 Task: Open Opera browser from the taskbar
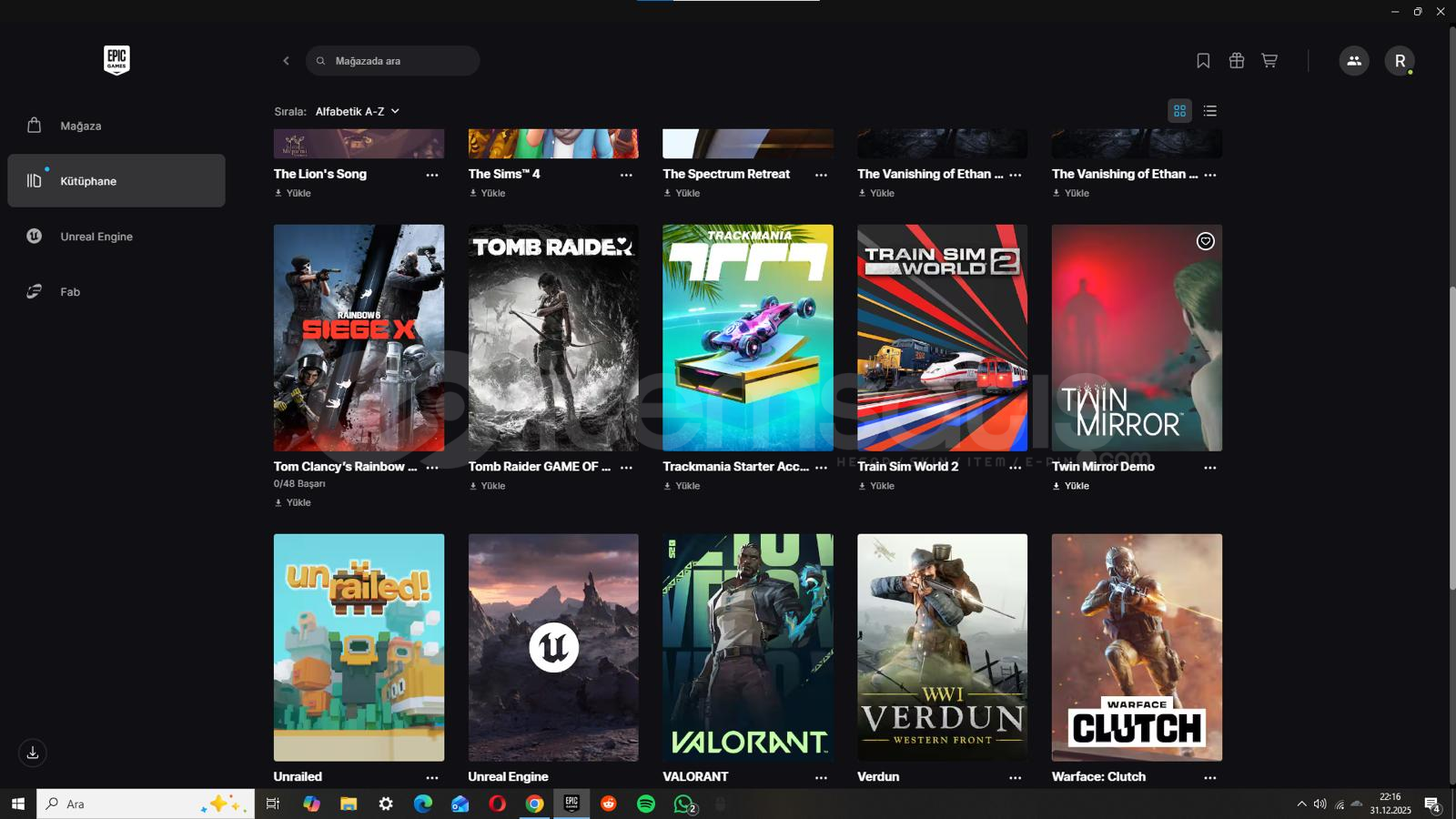coord(497,804)
